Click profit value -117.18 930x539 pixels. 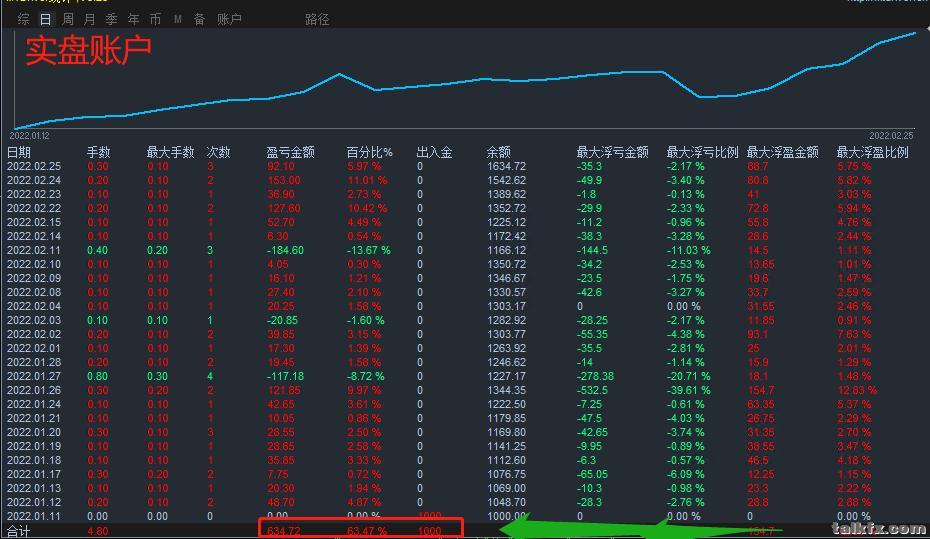[285, 376]
